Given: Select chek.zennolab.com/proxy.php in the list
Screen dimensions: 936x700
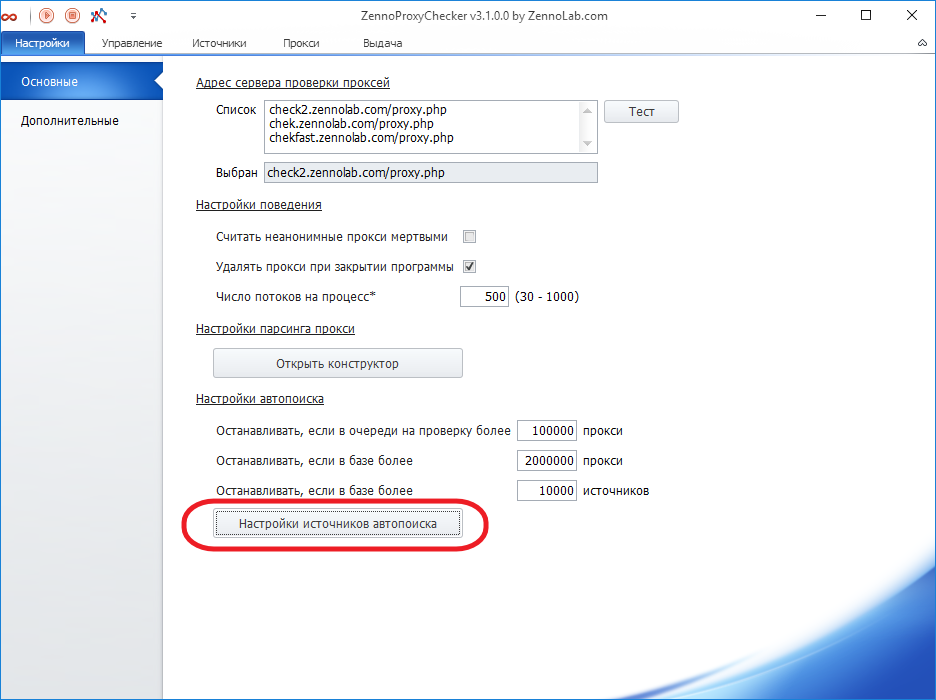Looking at the screenshot, I should coord(351,124).
